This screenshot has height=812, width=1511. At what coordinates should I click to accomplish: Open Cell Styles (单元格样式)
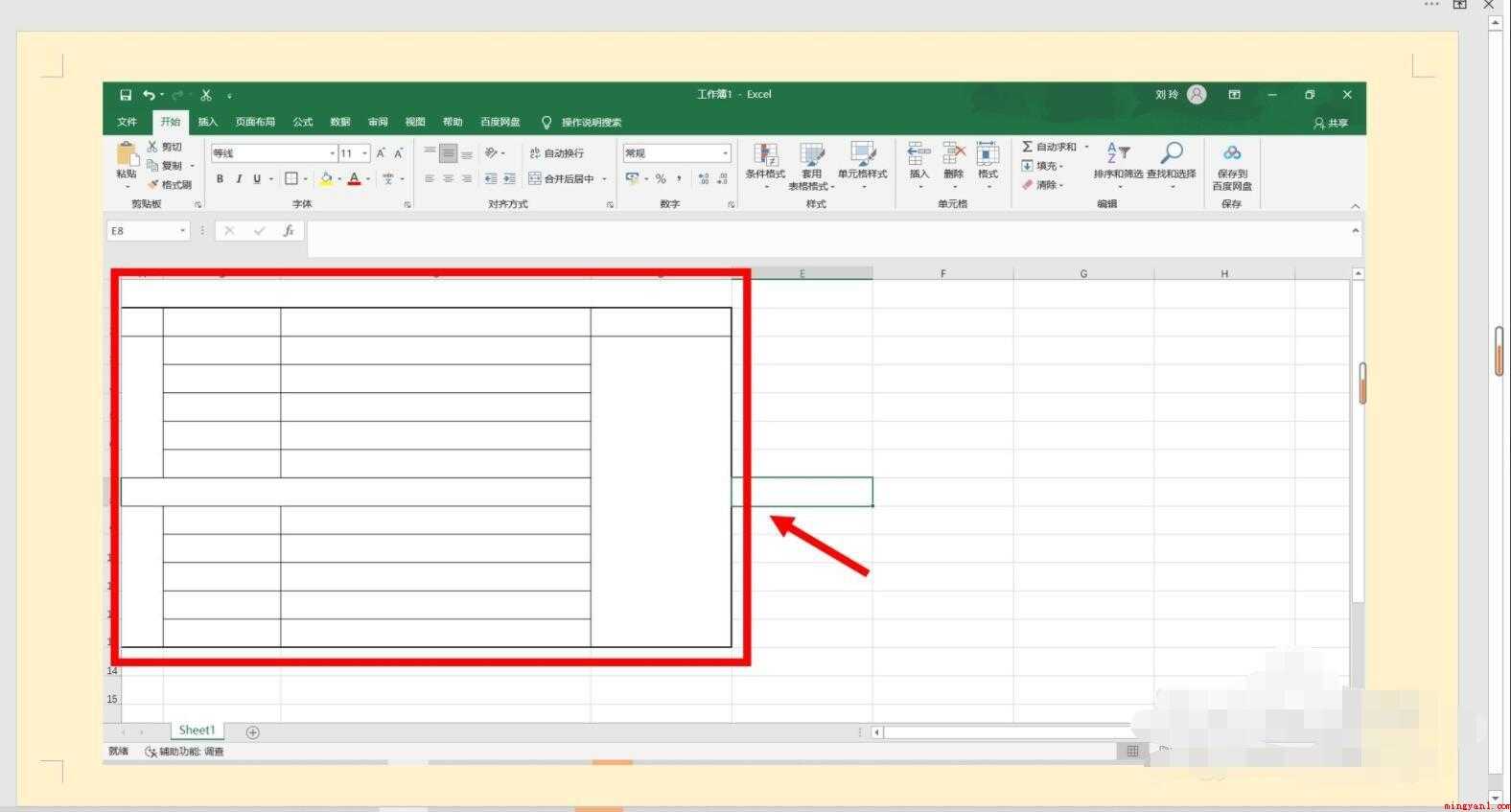[x=863, y=165]
